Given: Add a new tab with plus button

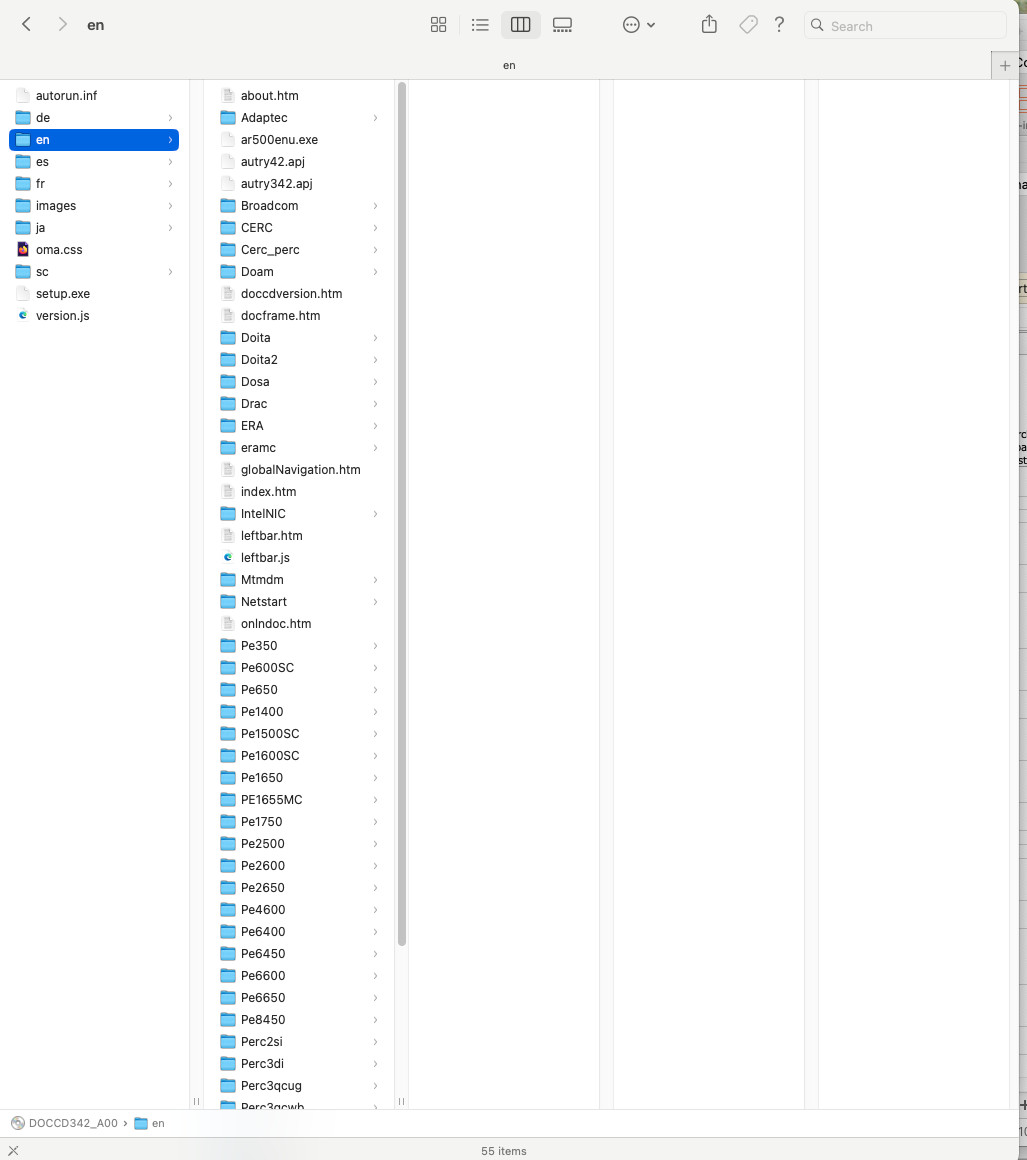Looking at the screenshot, I should tap(1005, 66).
